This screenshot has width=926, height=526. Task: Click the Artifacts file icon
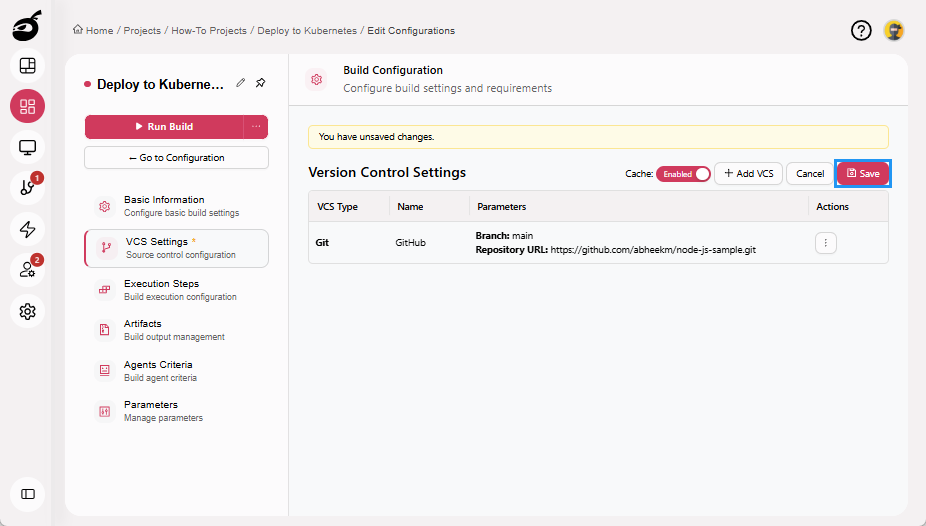coord(105,329)
